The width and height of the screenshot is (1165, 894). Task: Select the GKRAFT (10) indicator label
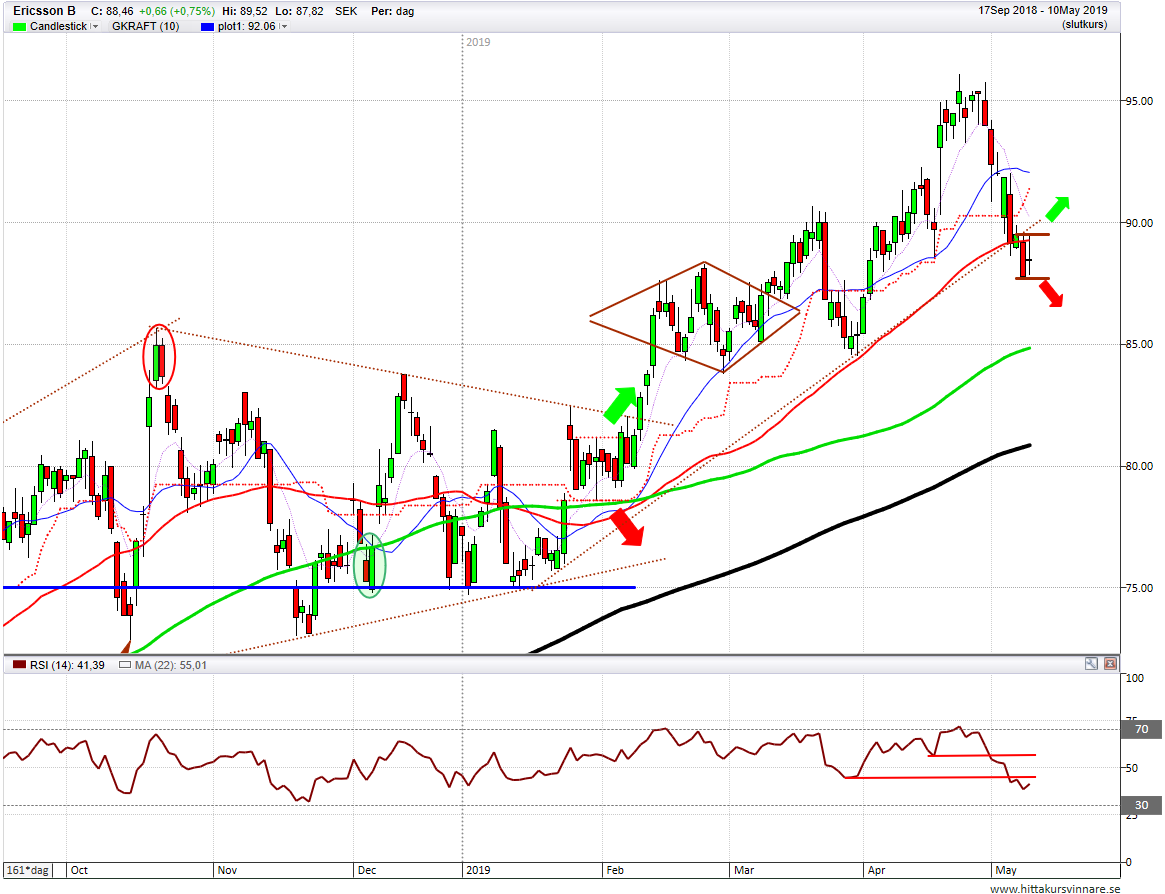pos(146,26)
